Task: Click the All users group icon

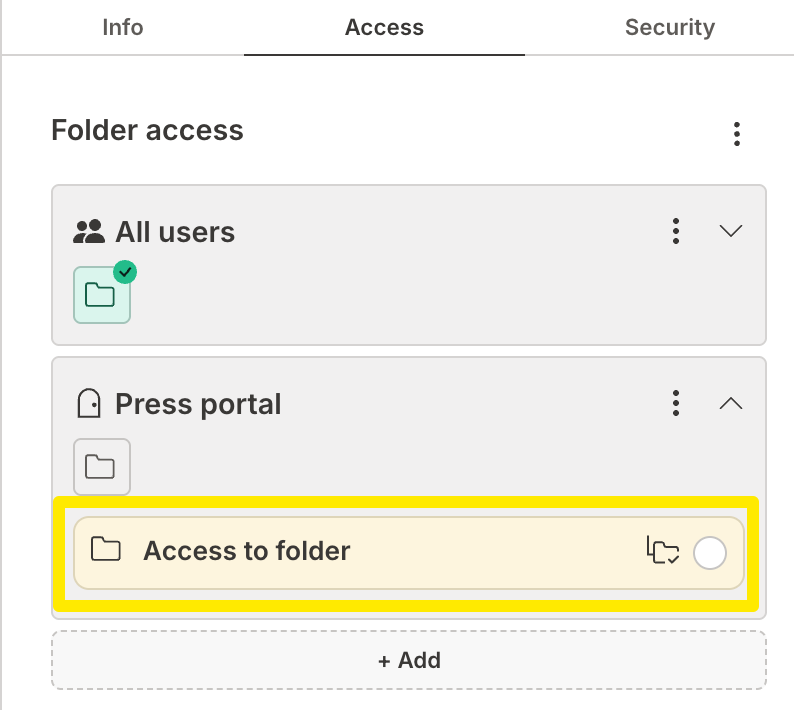Action: (89, 232)
